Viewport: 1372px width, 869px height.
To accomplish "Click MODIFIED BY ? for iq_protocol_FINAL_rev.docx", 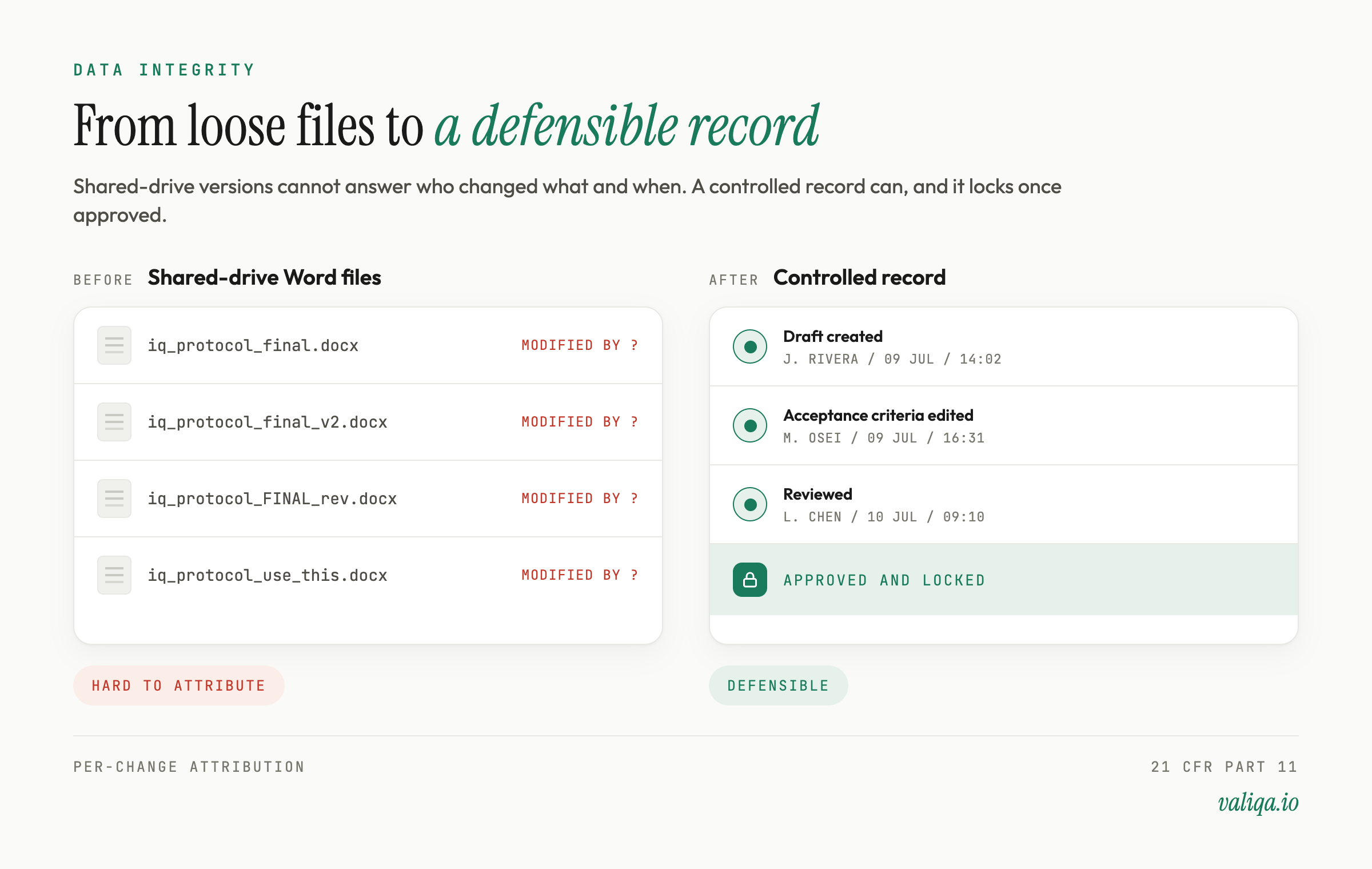I will [580, 499].
